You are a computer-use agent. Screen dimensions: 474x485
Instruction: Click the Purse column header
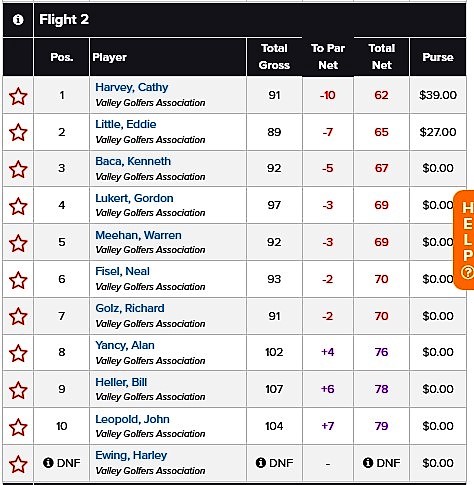(438, 57)
